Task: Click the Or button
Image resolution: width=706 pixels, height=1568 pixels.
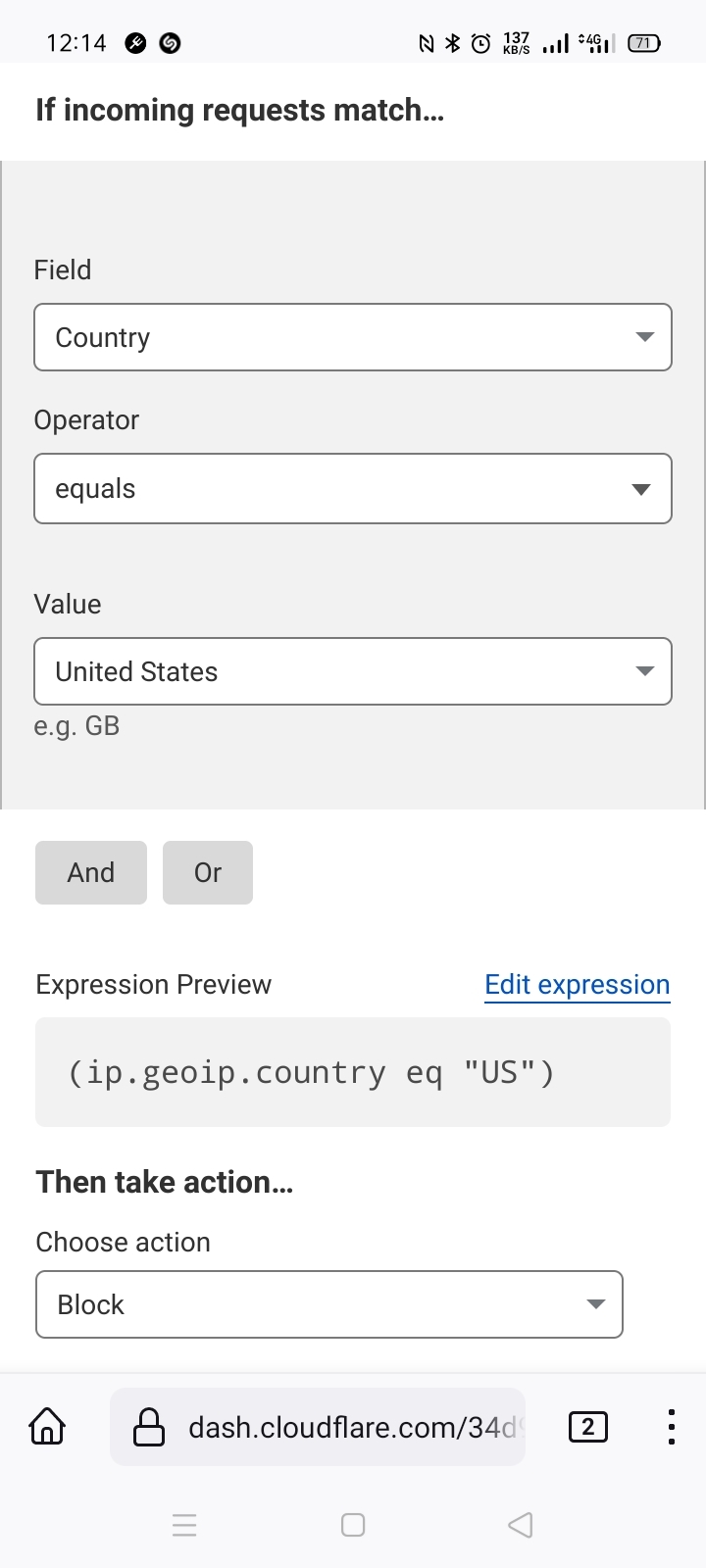Action: 208,872
